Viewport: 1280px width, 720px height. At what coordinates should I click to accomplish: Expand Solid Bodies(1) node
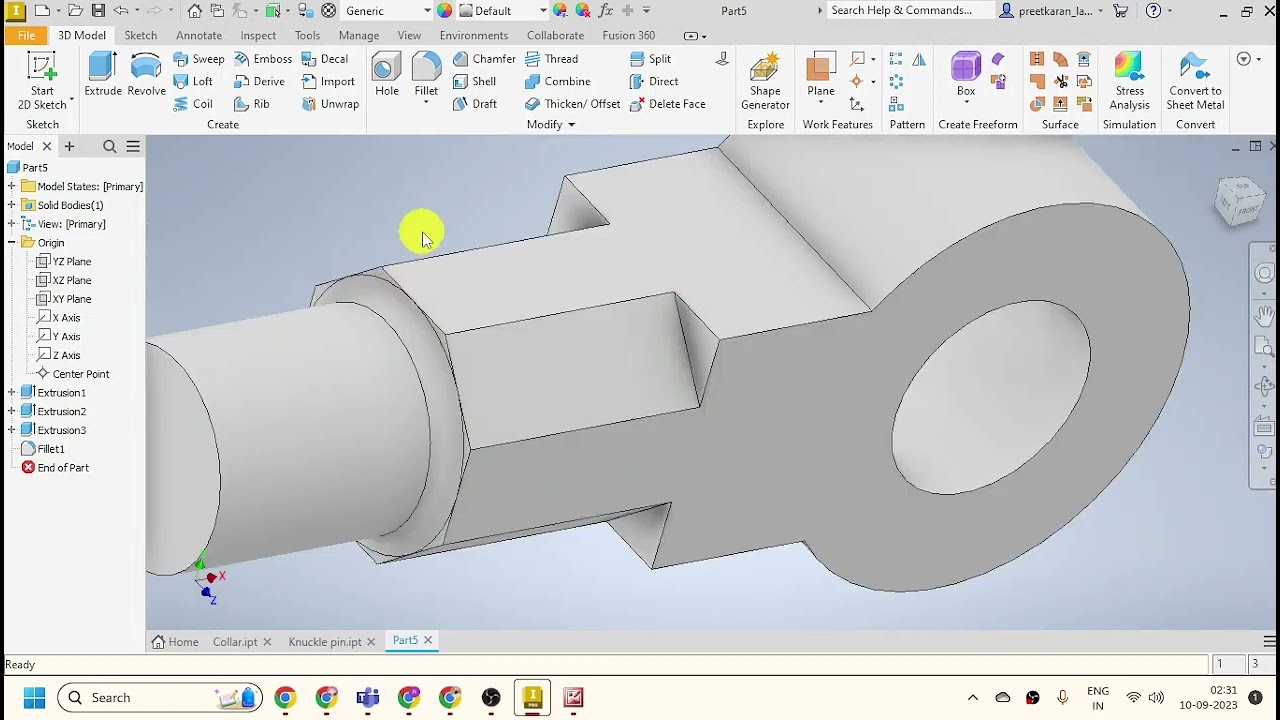(x=11, y=205)
